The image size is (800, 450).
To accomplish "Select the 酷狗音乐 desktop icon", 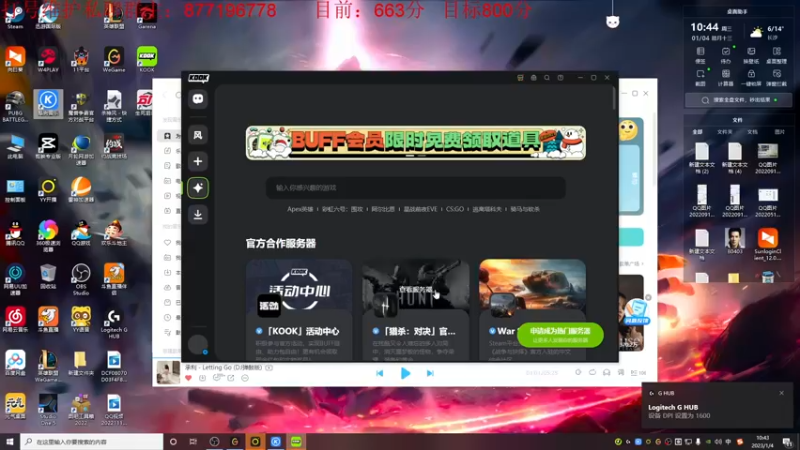I will click(x=48, y=104).
